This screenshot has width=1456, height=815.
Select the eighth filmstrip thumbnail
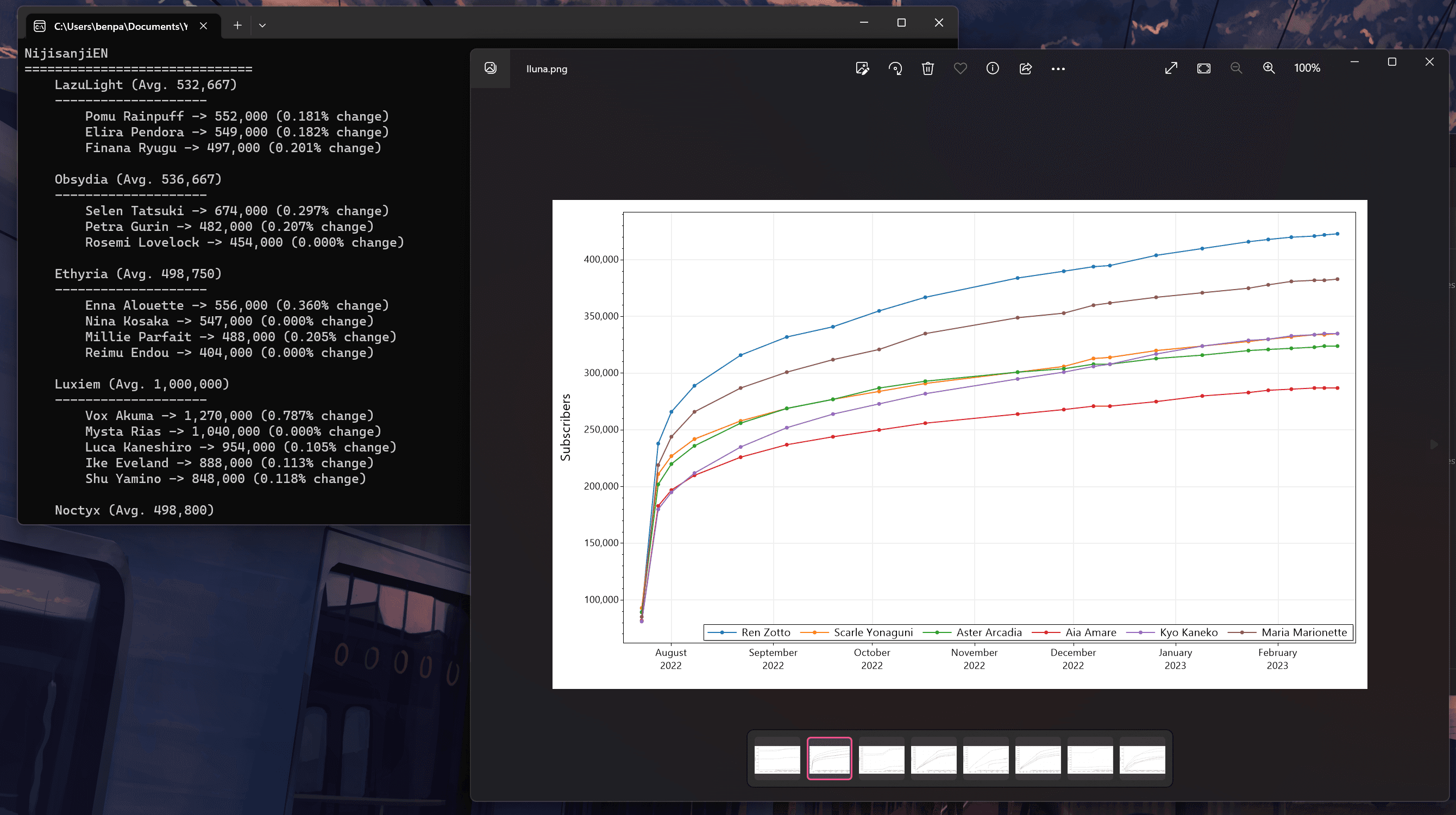[x=1143, y=758]
